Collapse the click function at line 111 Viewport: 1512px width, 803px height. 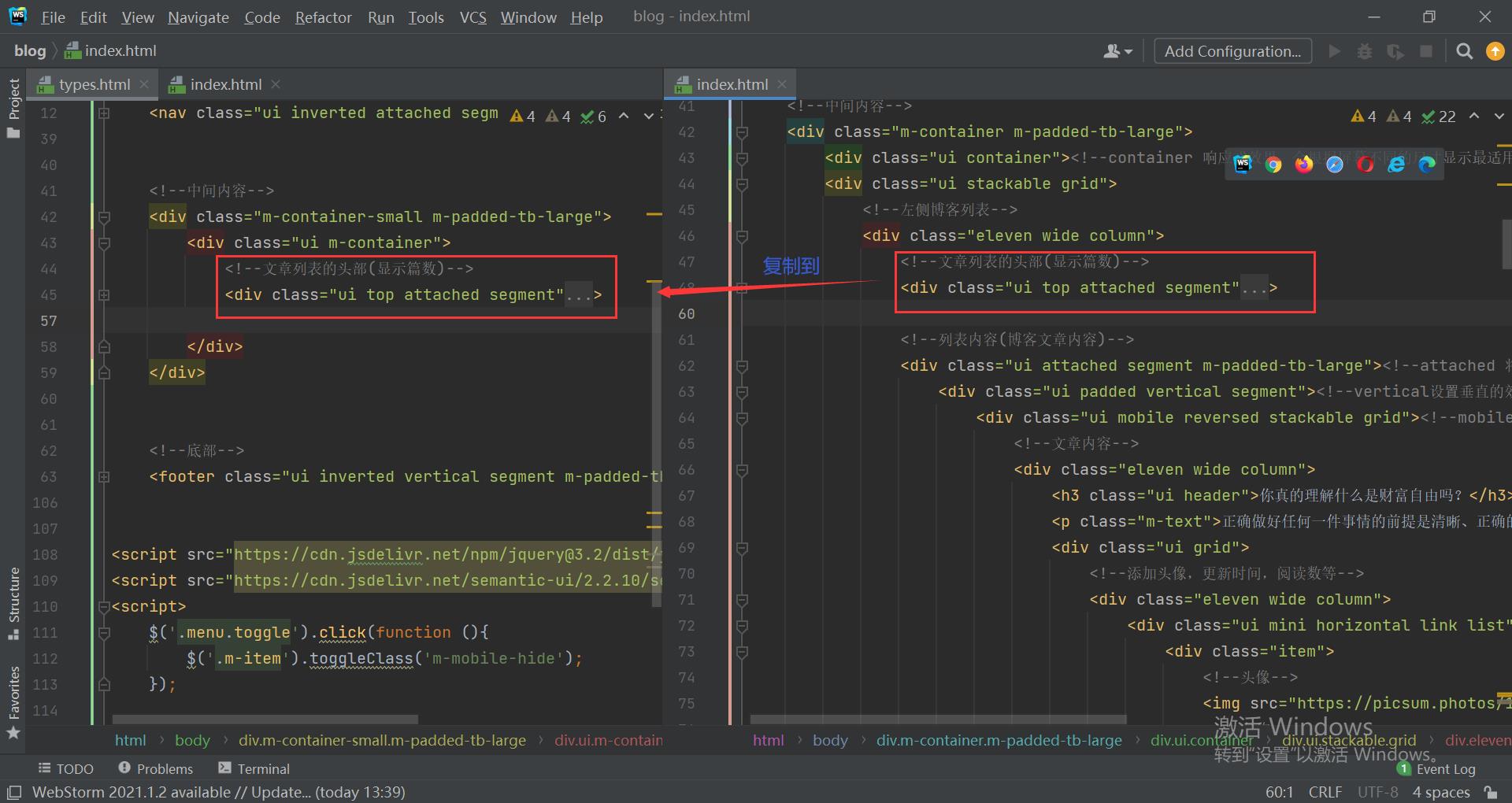coord(104,633)
